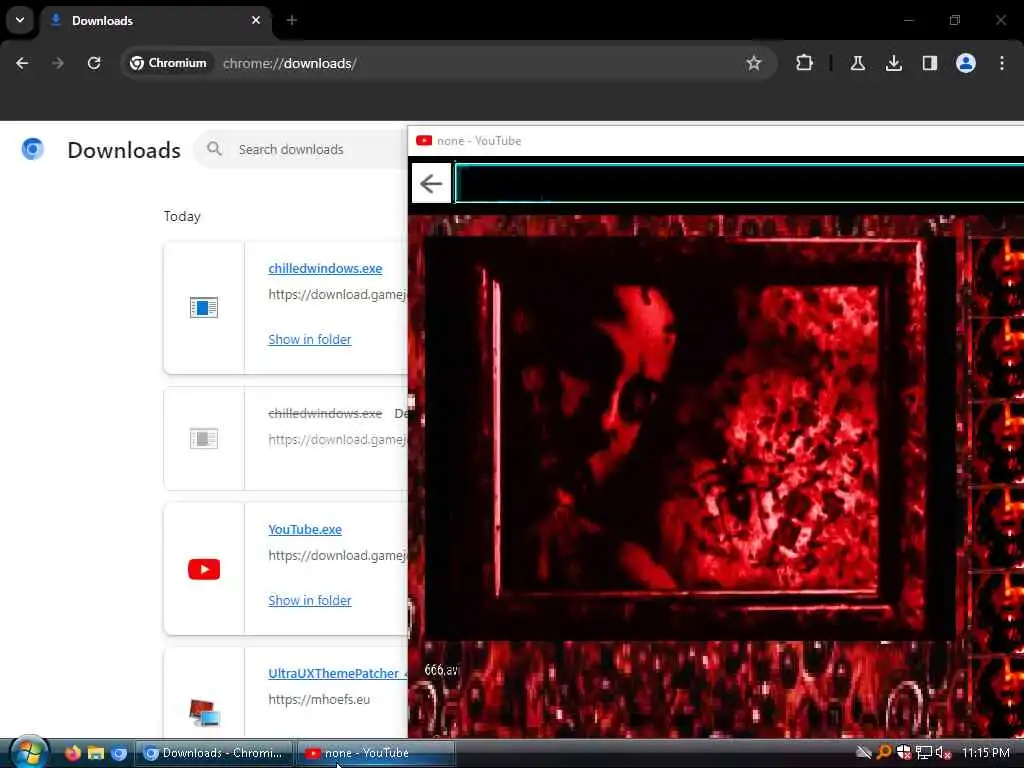Image resolution: width=1024 pixels, height=768 pixels.
Task: Close the Downloads tab
Action: point(256,20)
